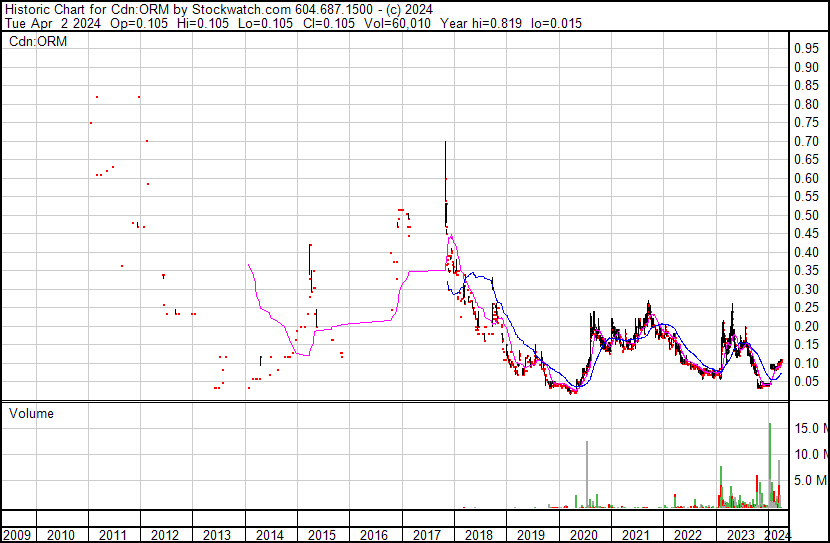Click the 2017 year label on the time axis
830x543 pixels.
pyautogui.click(x=427, y=535)
